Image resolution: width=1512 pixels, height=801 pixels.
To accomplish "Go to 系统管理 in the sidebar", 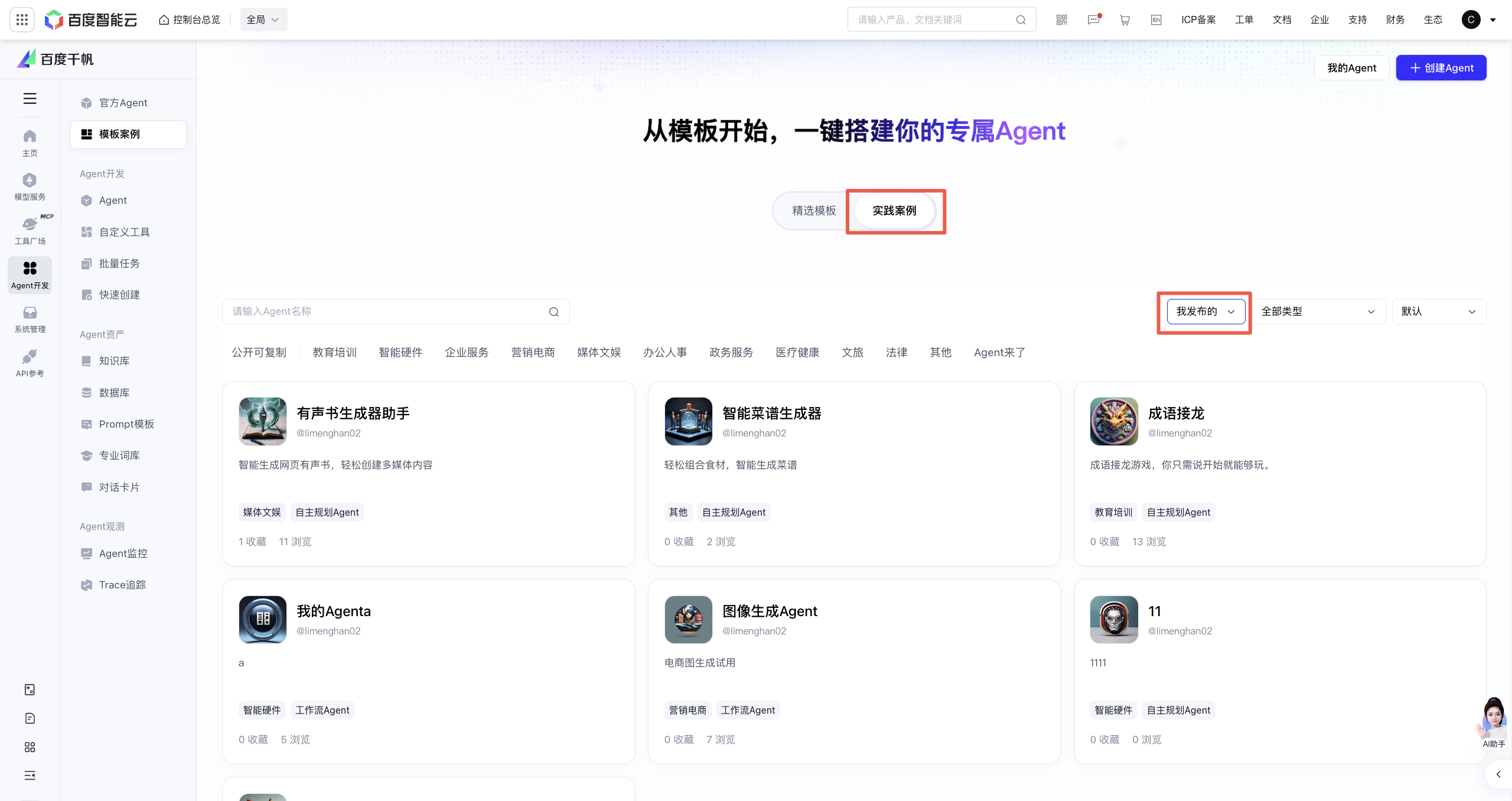I will [30, 319].
